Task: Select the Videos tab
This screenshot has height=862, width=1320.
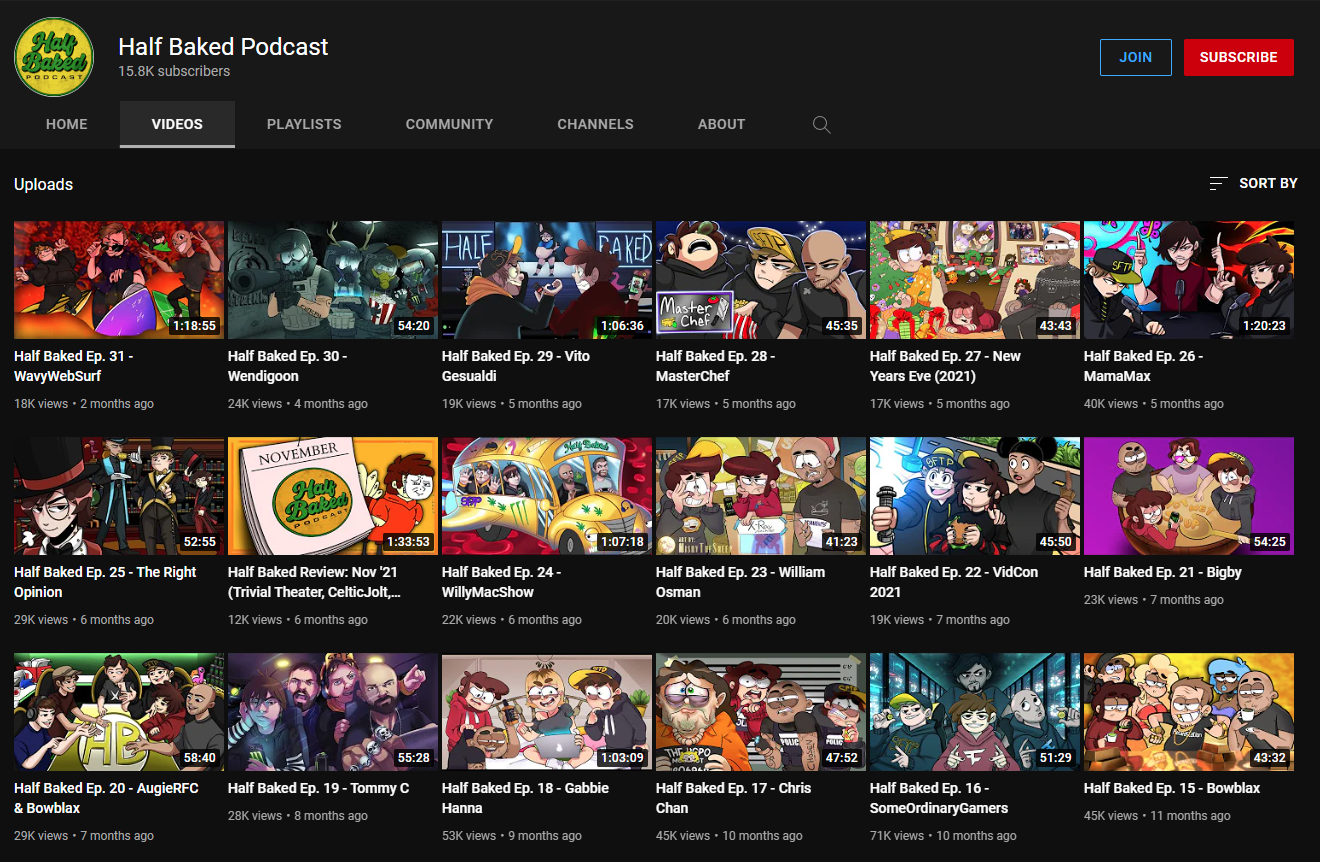Action: pos(177,124)
